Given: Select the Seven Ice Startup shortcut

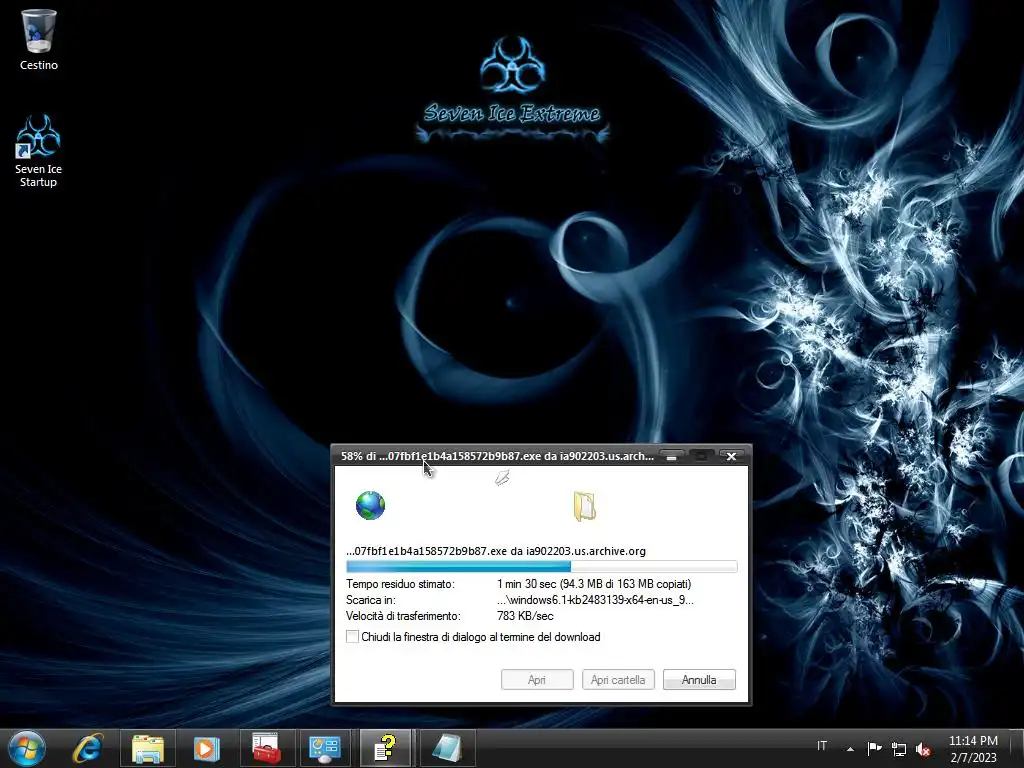Looking at the screenshot, I should [x=38, y=151].
